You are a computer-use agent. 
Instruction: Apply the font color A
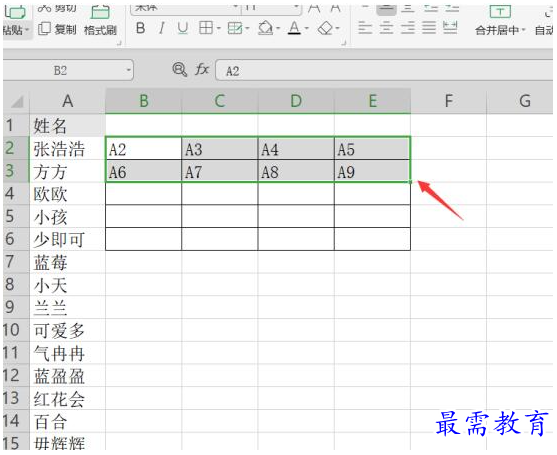[294, 28]
